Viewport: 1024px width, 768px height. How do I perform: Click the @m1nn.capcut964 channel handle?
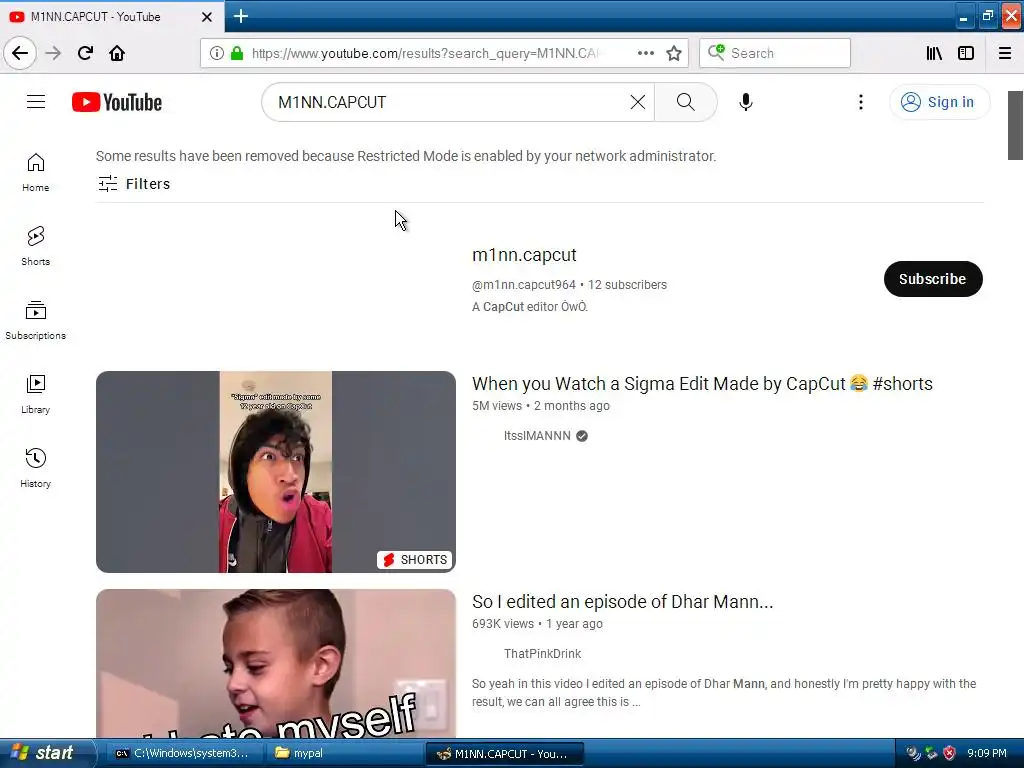click(524, 285)
